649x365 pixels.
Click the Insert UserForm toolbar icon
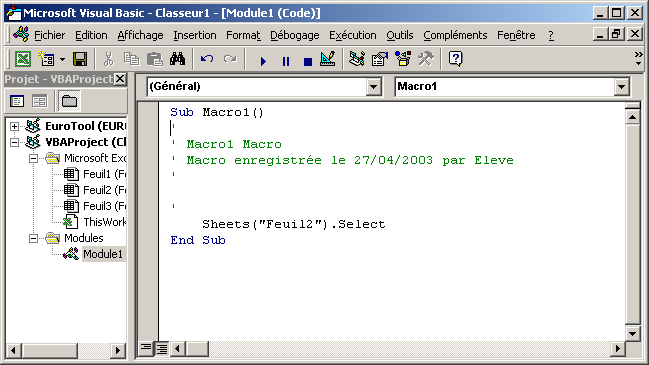[46, 59]
